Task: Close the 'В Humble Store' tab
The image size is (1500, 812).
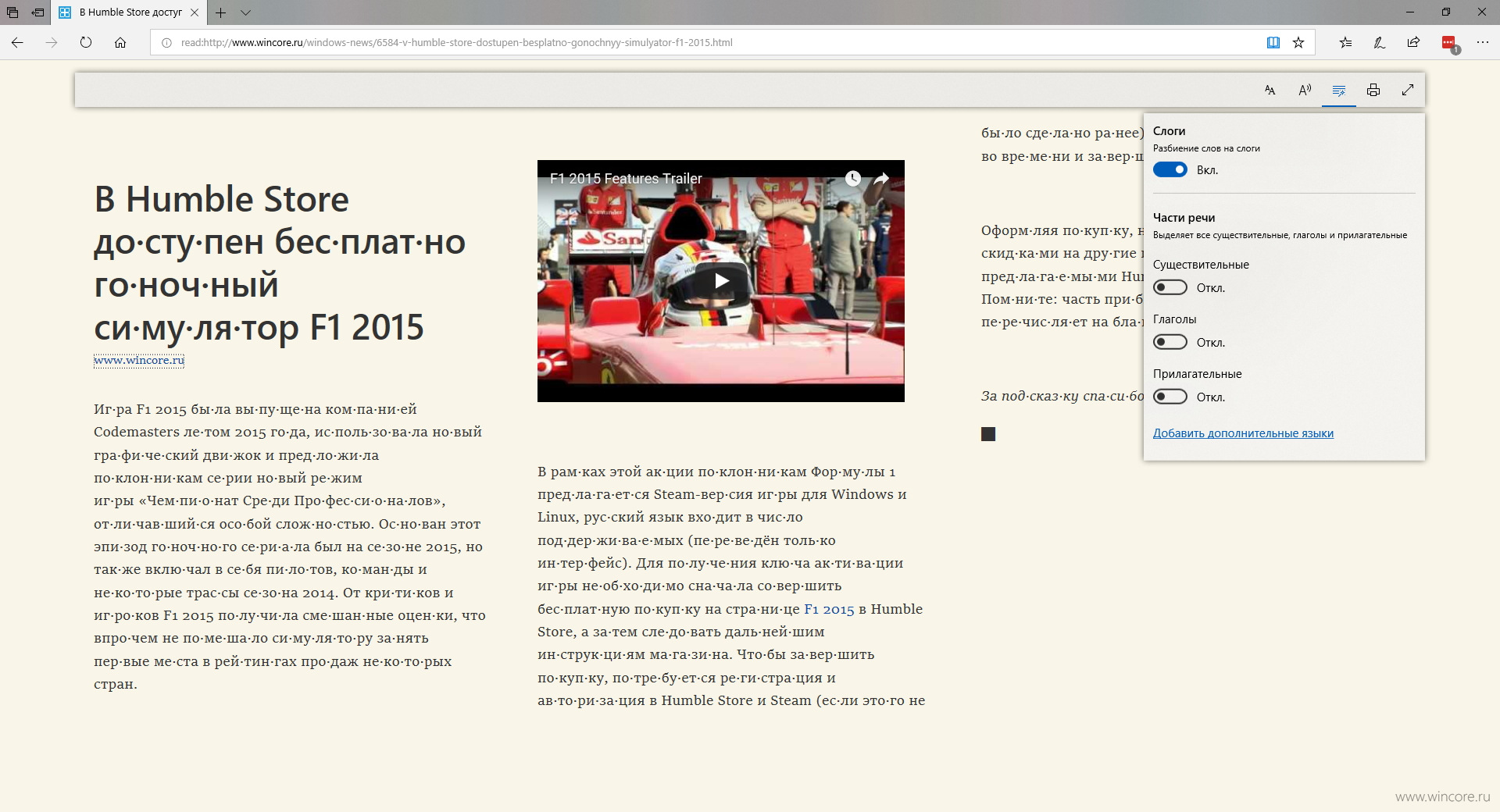Action: pos(195,12)
